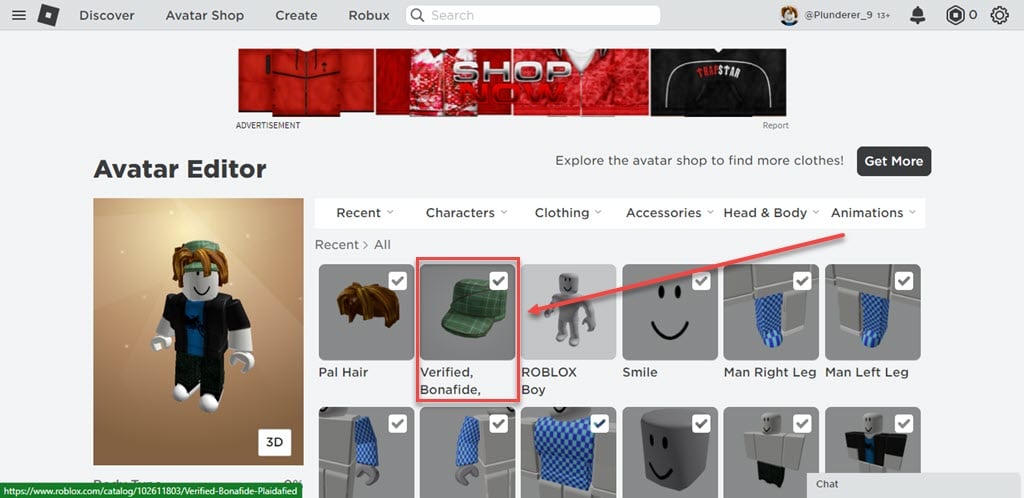Click the Man Right Leg item name
The width and height of the screenshot is (1024, 498).
pyautogui.click(x=770, y=373)
